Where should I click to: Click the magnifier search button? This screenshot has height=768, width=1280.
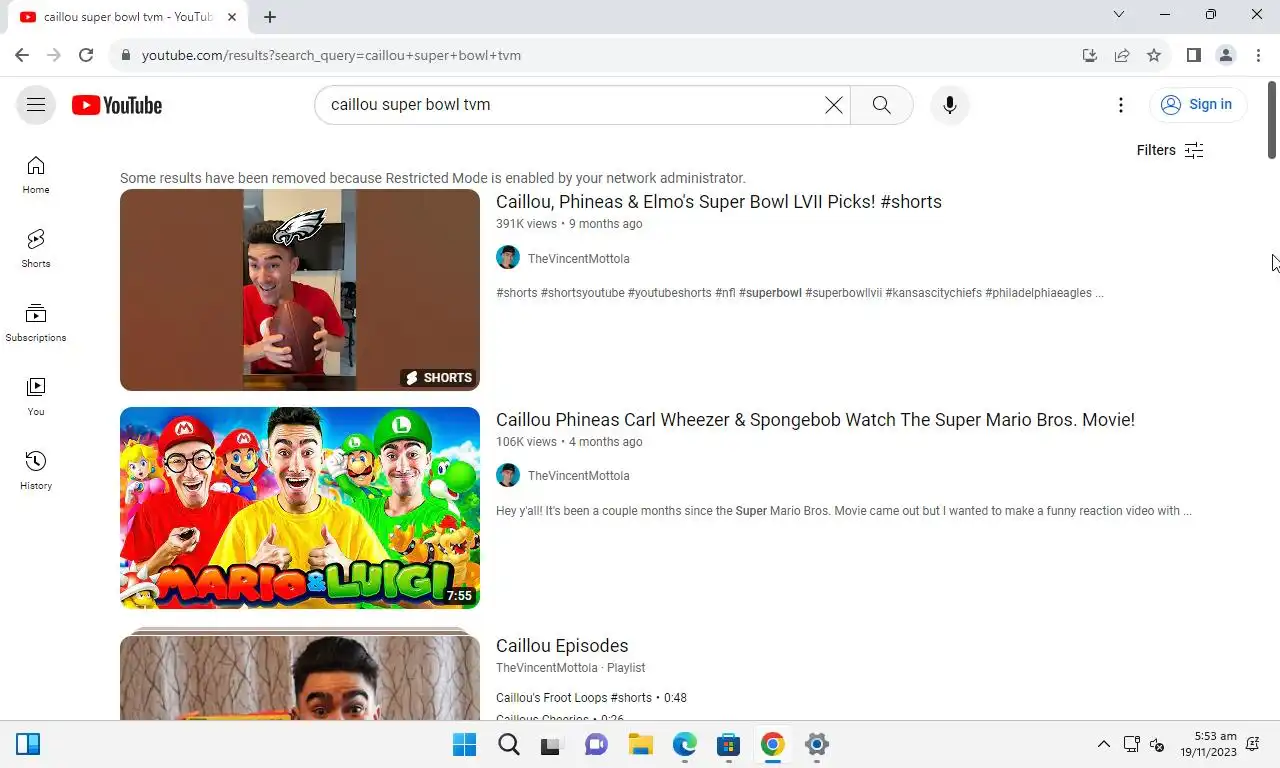pyautogui.click(x=881, y=105)
